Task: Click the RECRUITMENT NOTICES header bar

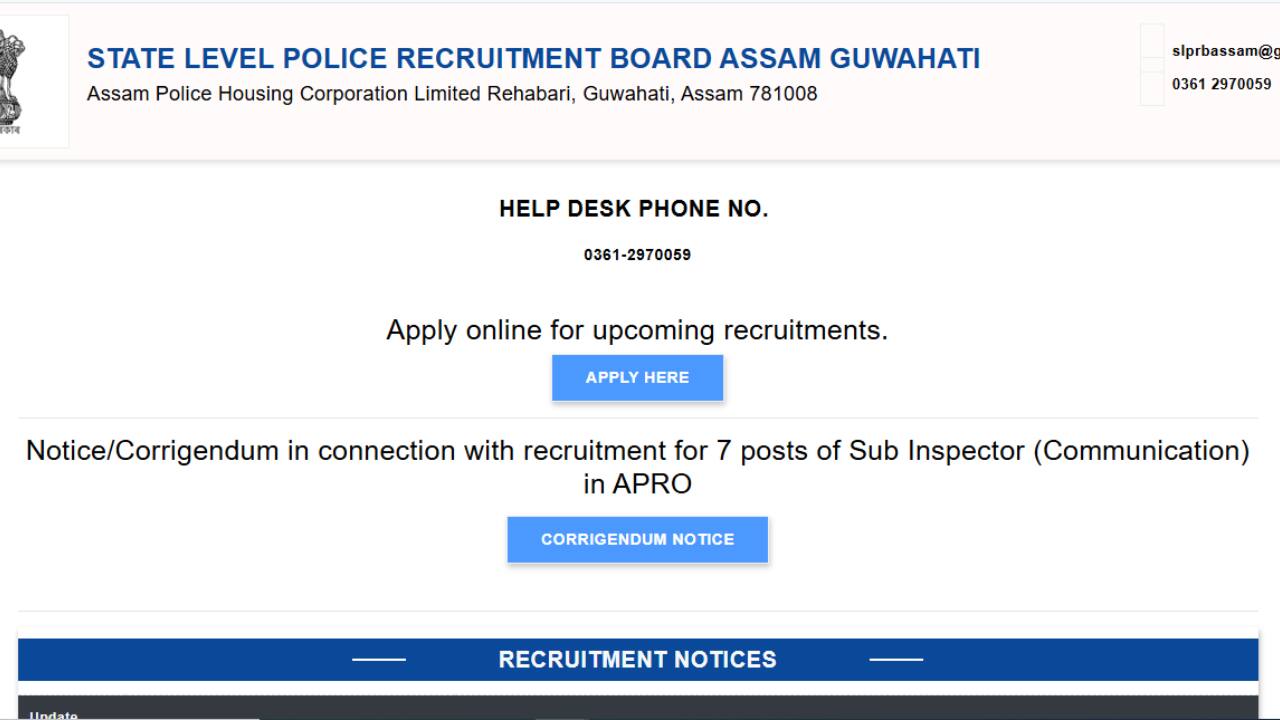Action: tap(637, 659)
